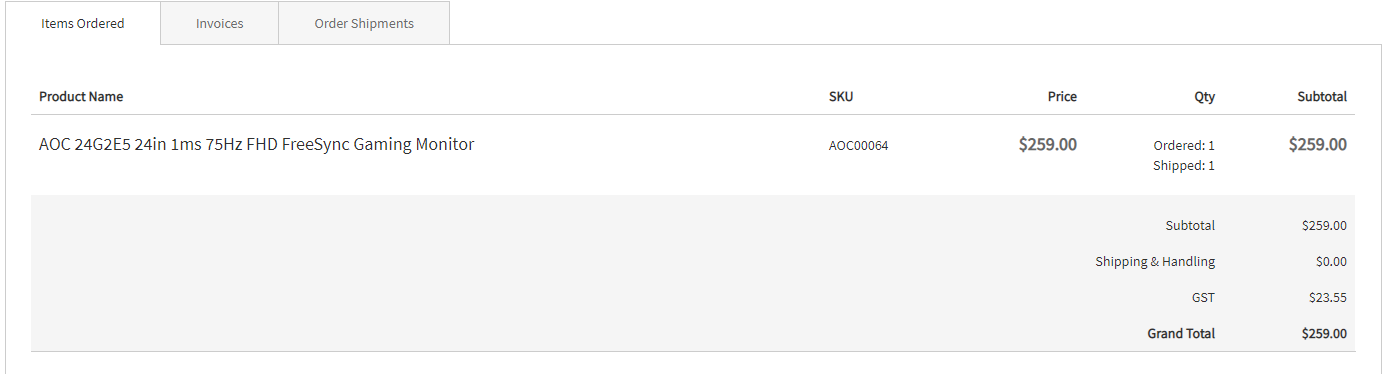This screenshot has width=1399, height=374.
Task: Click the Price column header
Action: click(1062, 97)
